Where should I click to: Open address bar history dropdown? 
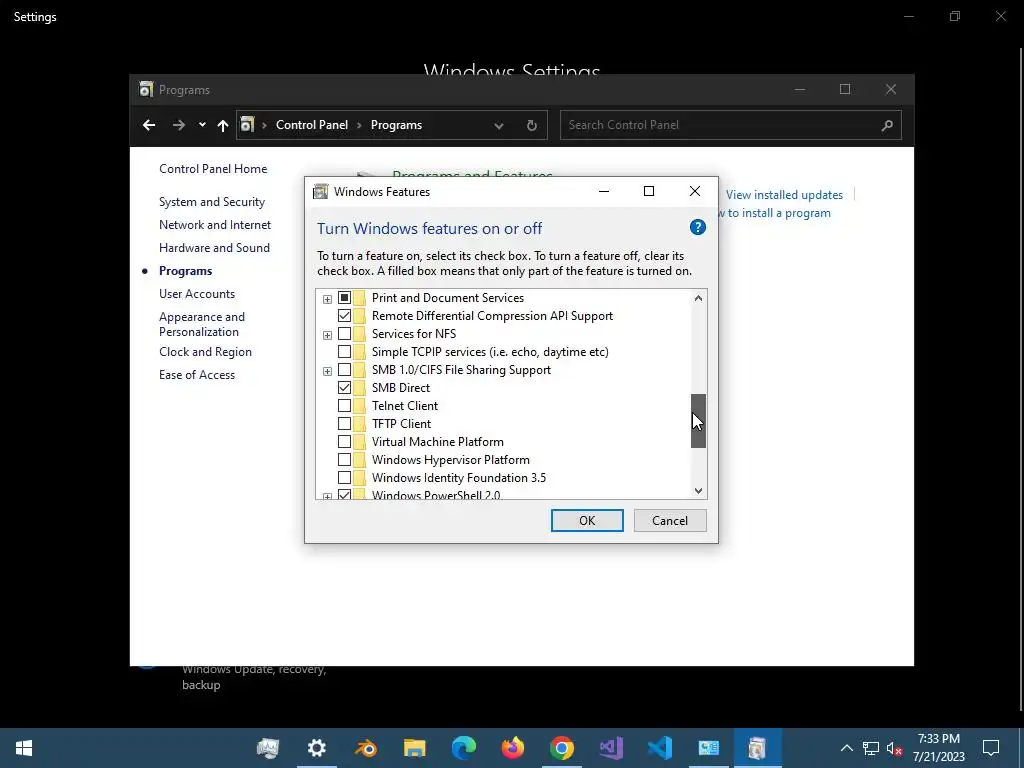tap(499, 125)
